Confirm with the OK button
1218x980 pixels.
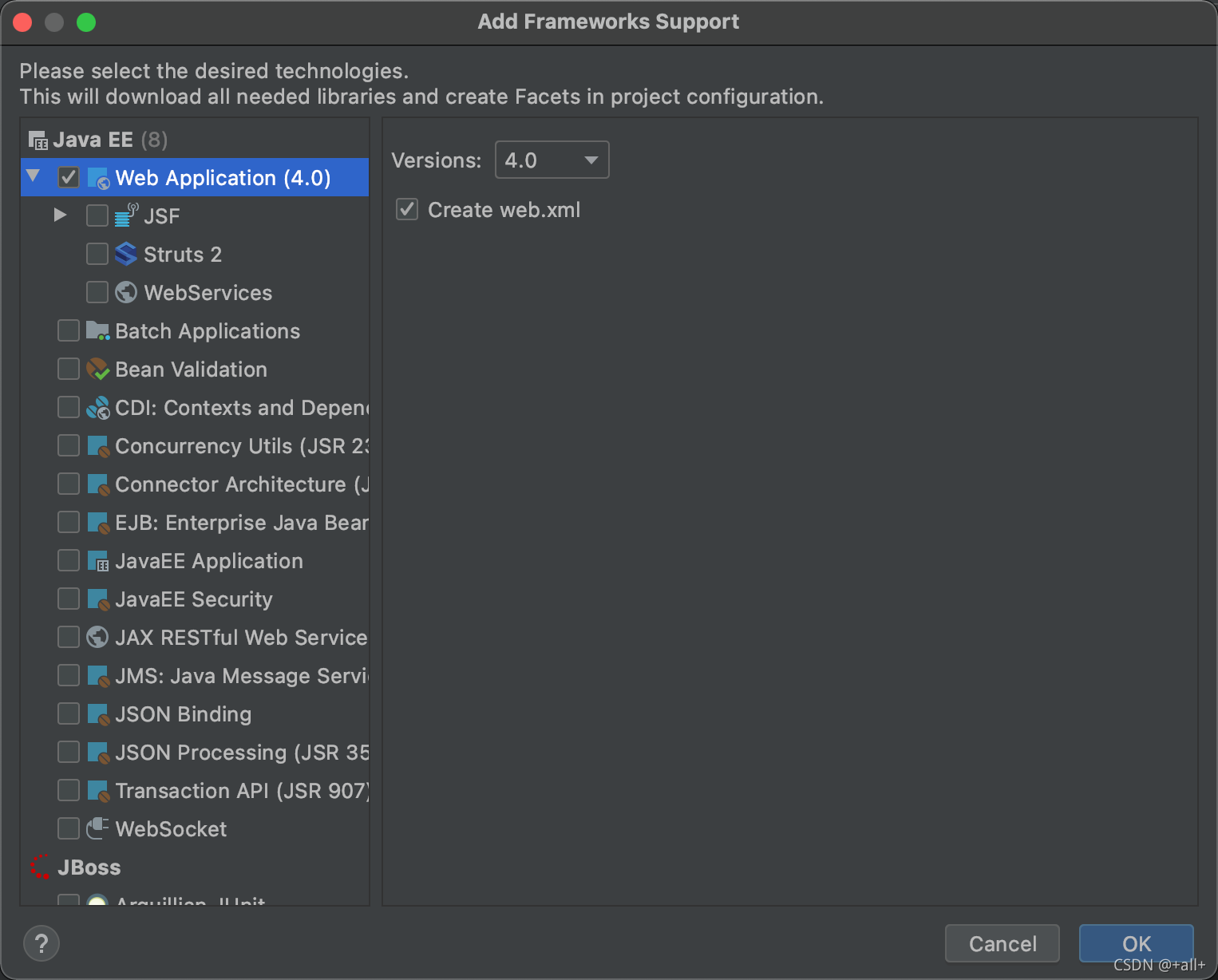coord(1136,944)
